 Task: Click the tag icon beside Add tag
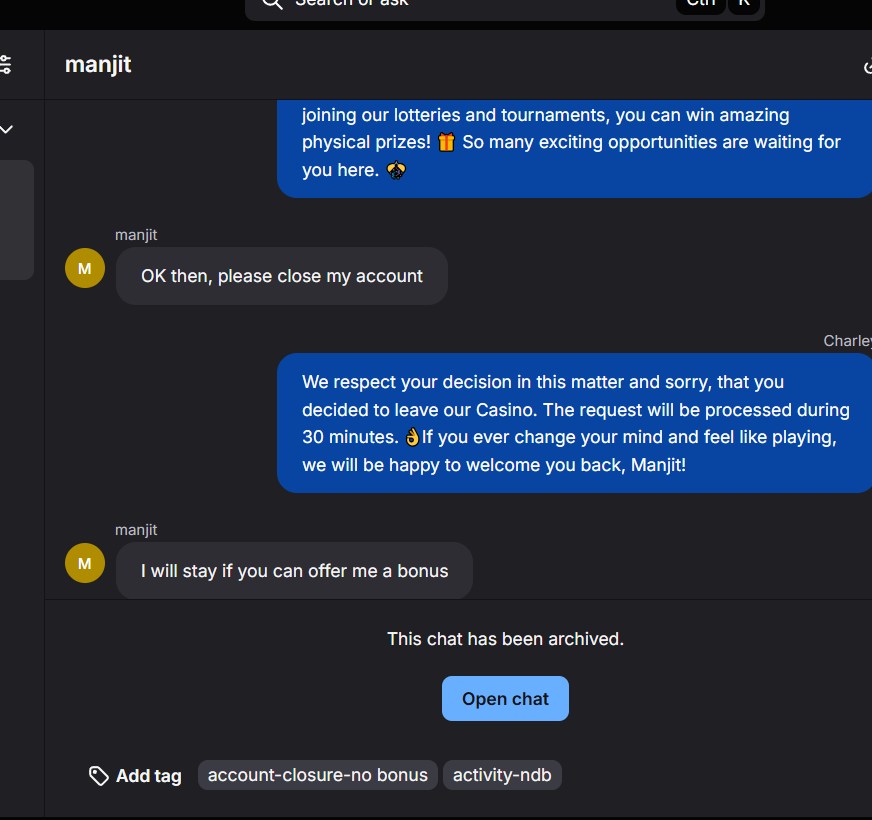coord(98,776)
